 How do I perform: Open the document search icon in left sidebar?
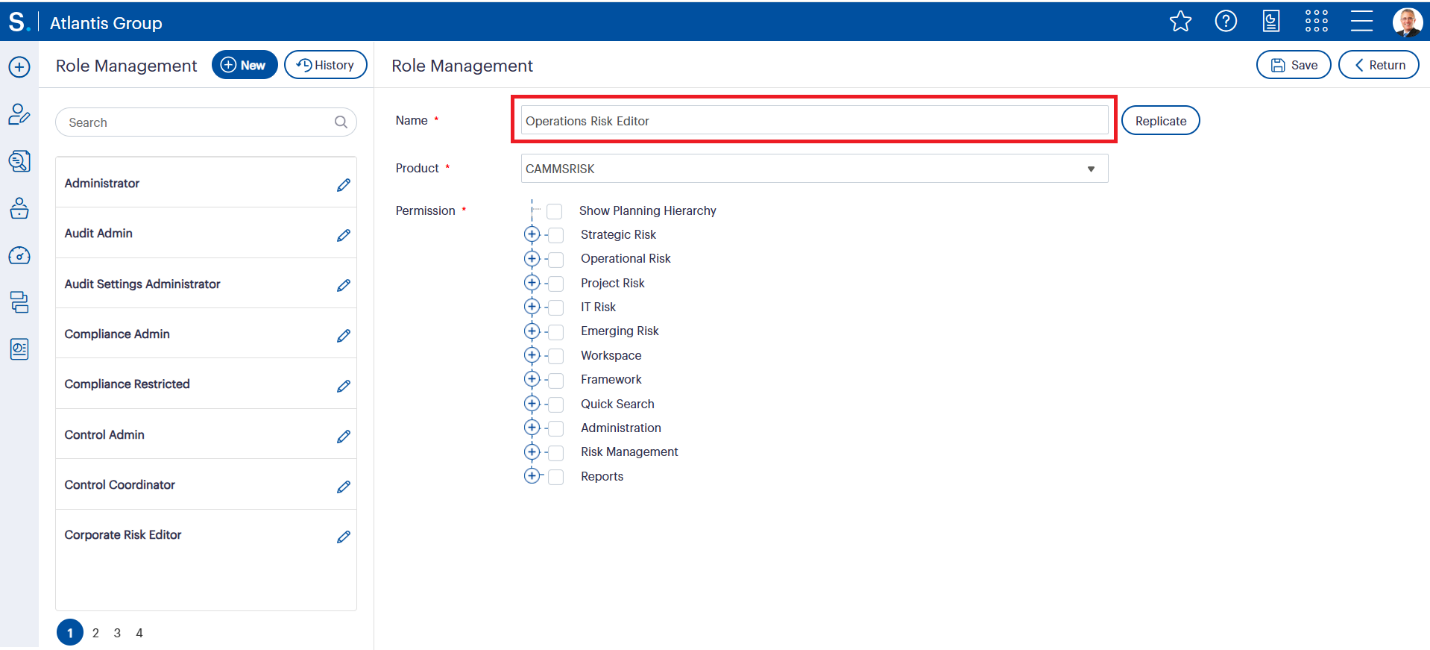click(x=19, y=161)
